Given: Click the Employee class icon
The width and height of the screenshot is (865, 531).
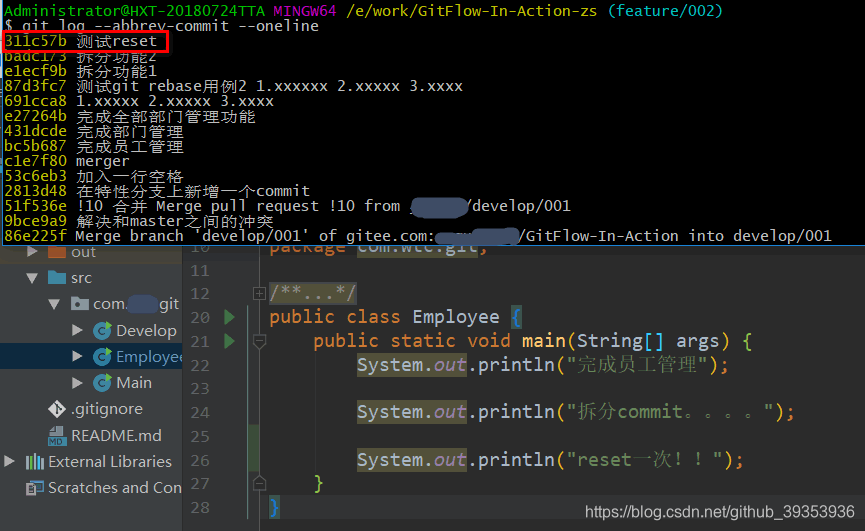Looking at the screenshot, I should coord(102,356).
